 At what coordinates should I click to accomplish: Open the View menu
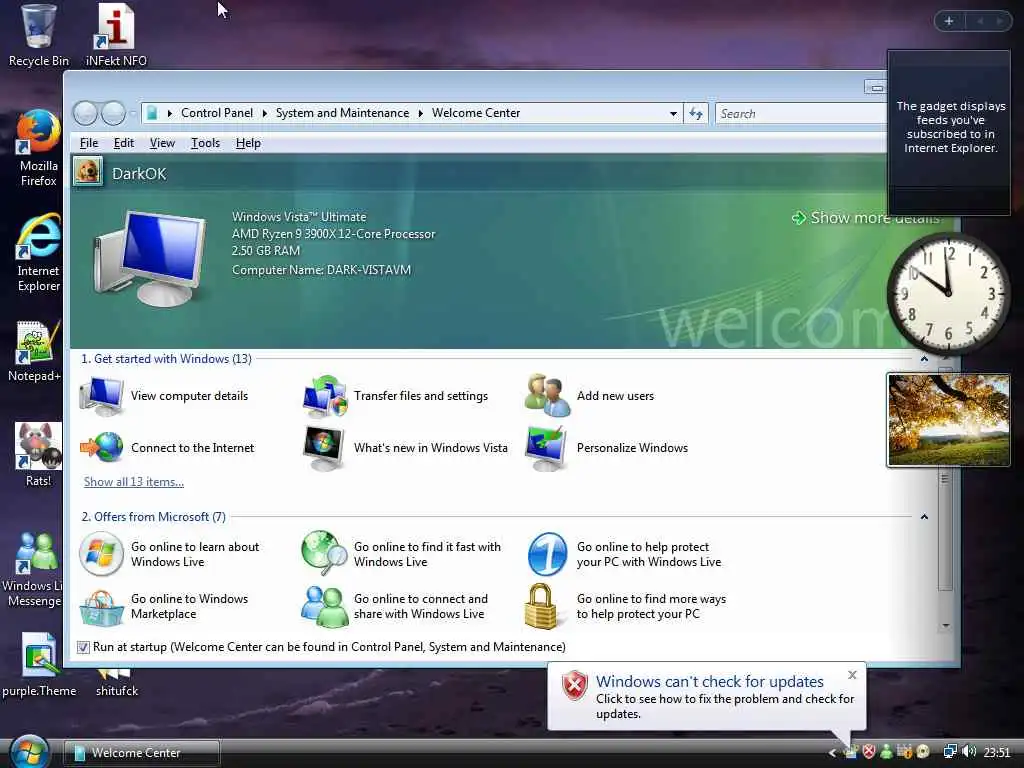(x=162, y=143)
